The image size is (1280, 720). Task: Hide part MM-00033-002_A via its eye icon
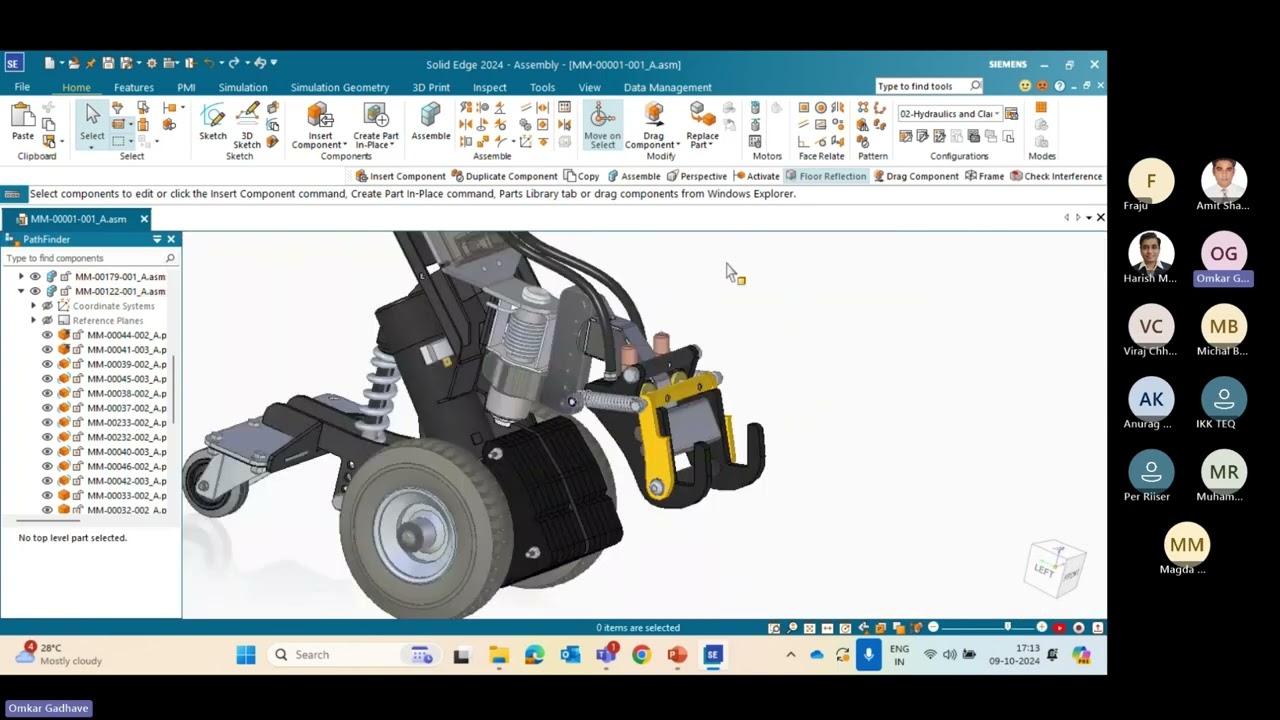[47, 496]
